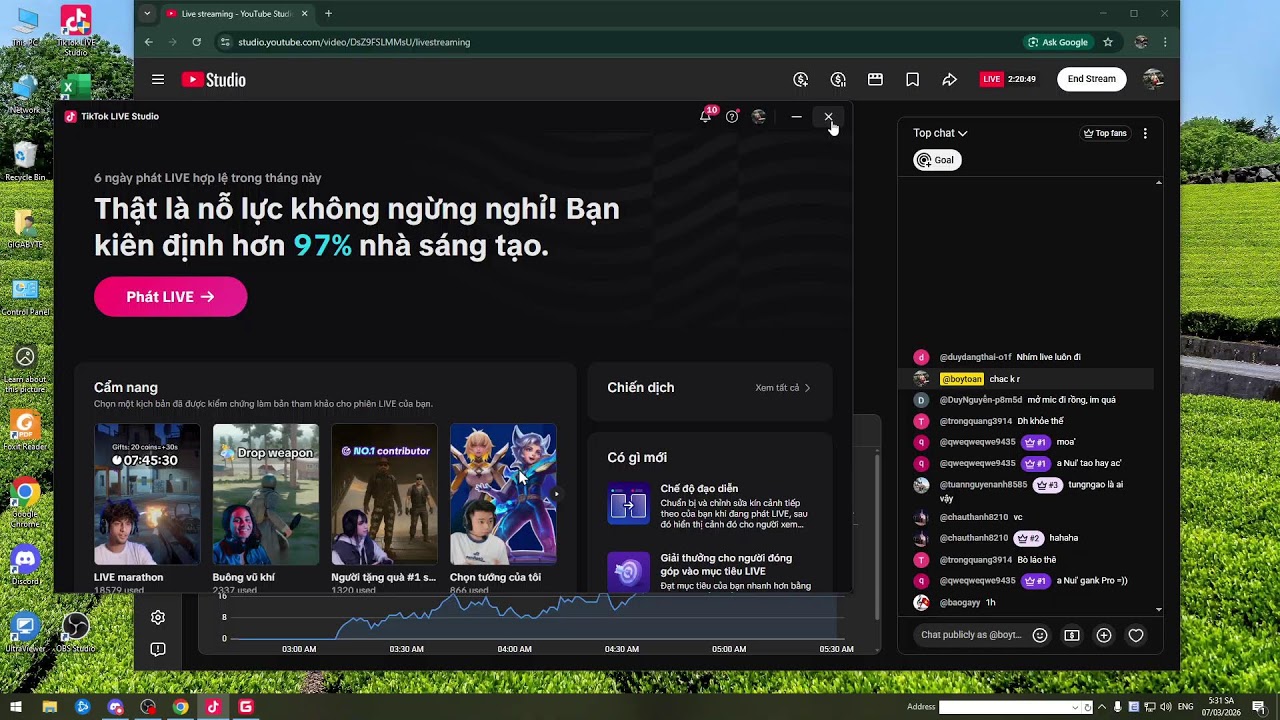Click the Super Chat dollar icon in chat

coord(1072,635)
